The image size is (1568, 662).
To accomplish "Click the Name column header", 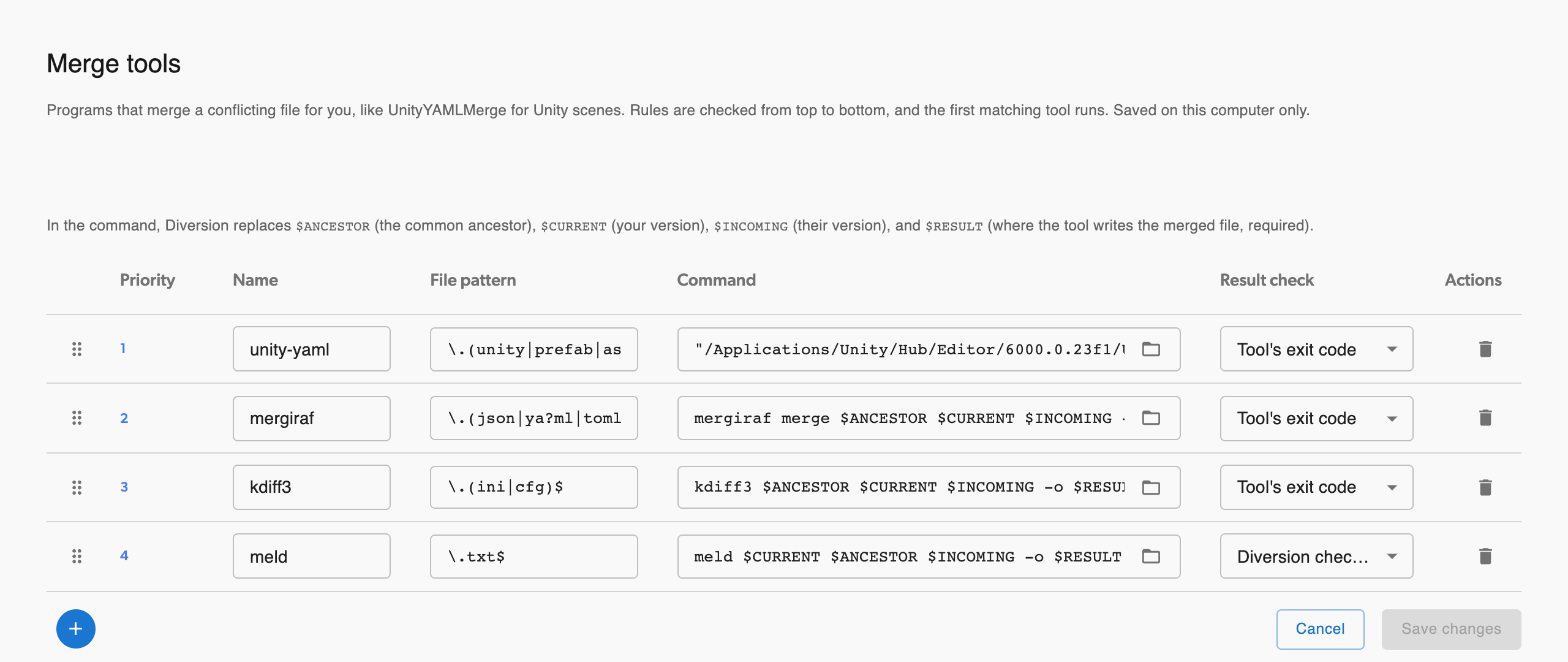I will click(255, 280).
